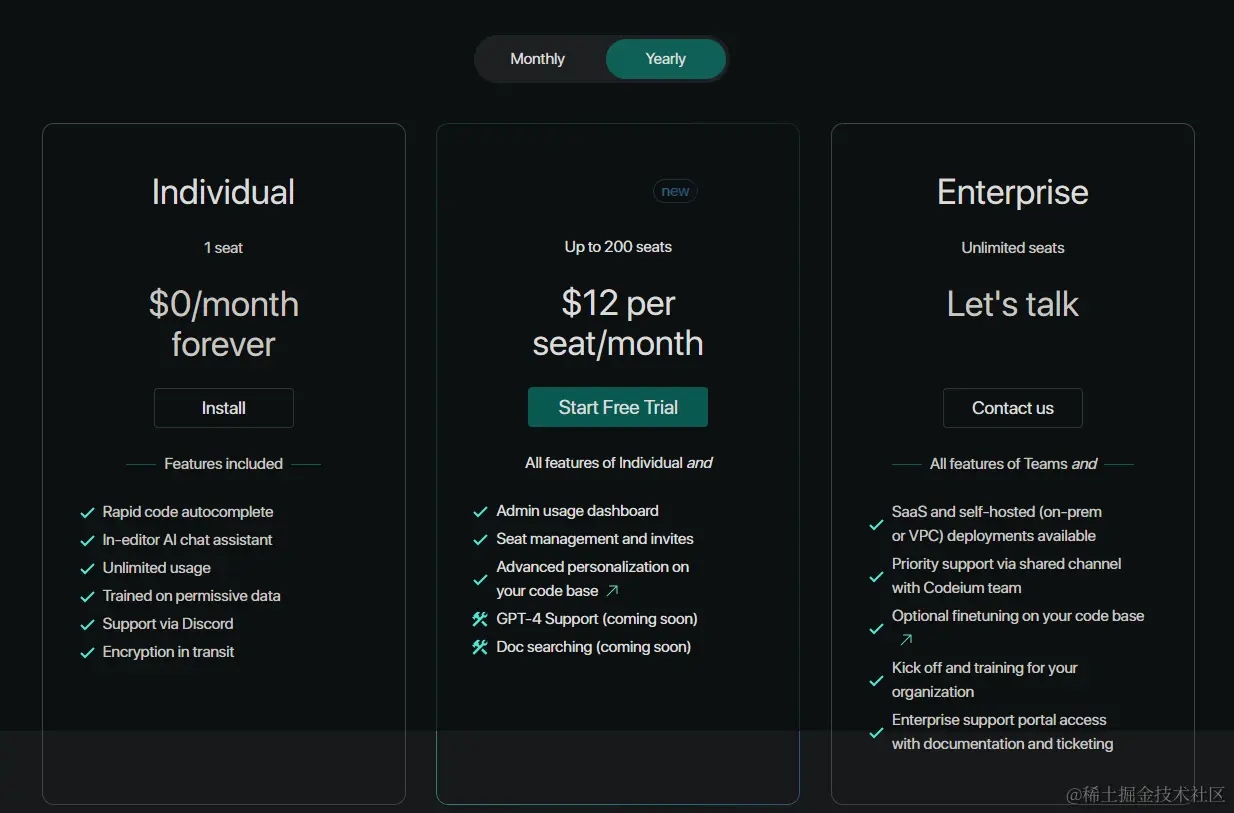Click 'Advanced personalization on your code base' text
The image size is (1234, 813).
click(x=593, y=579)
